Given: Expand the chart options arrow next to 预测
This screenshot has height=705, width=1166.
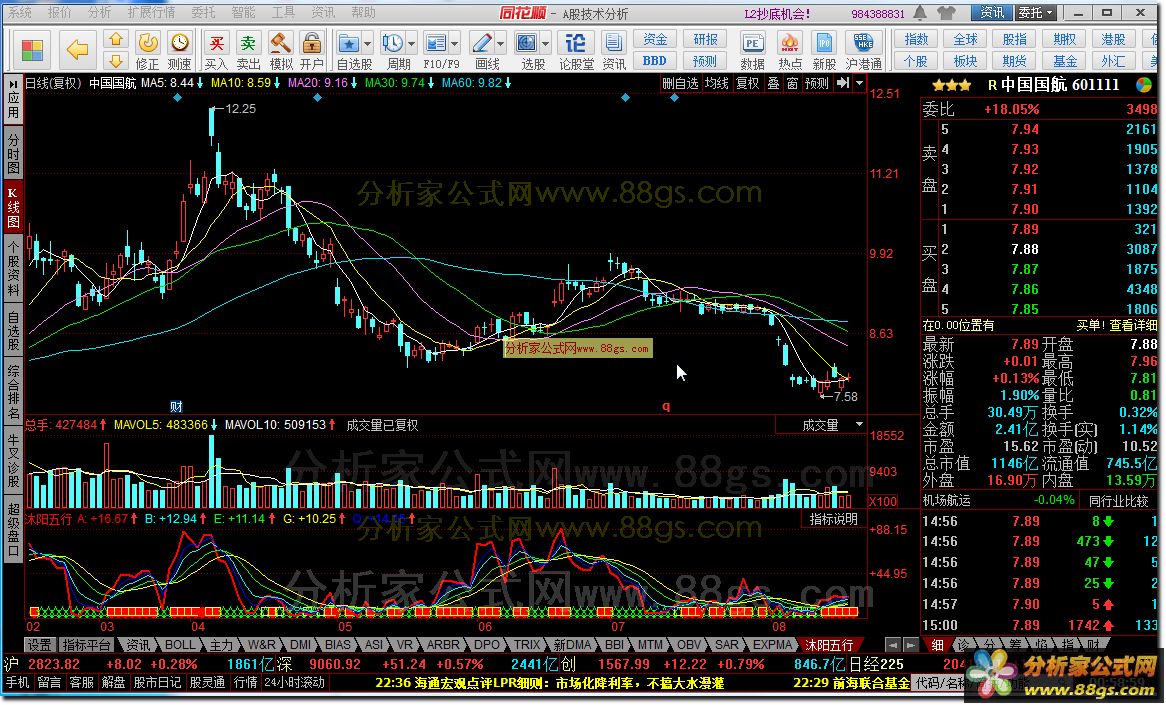Looking at the screenshot, I should pos(860,83).
